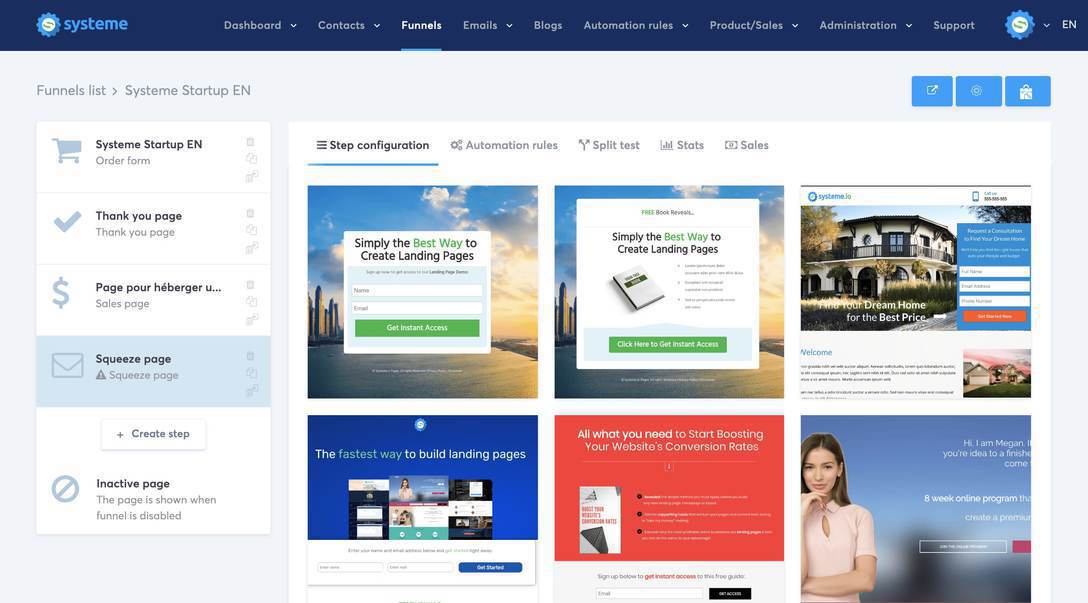Switch to the Stats tab

[682, 145]
